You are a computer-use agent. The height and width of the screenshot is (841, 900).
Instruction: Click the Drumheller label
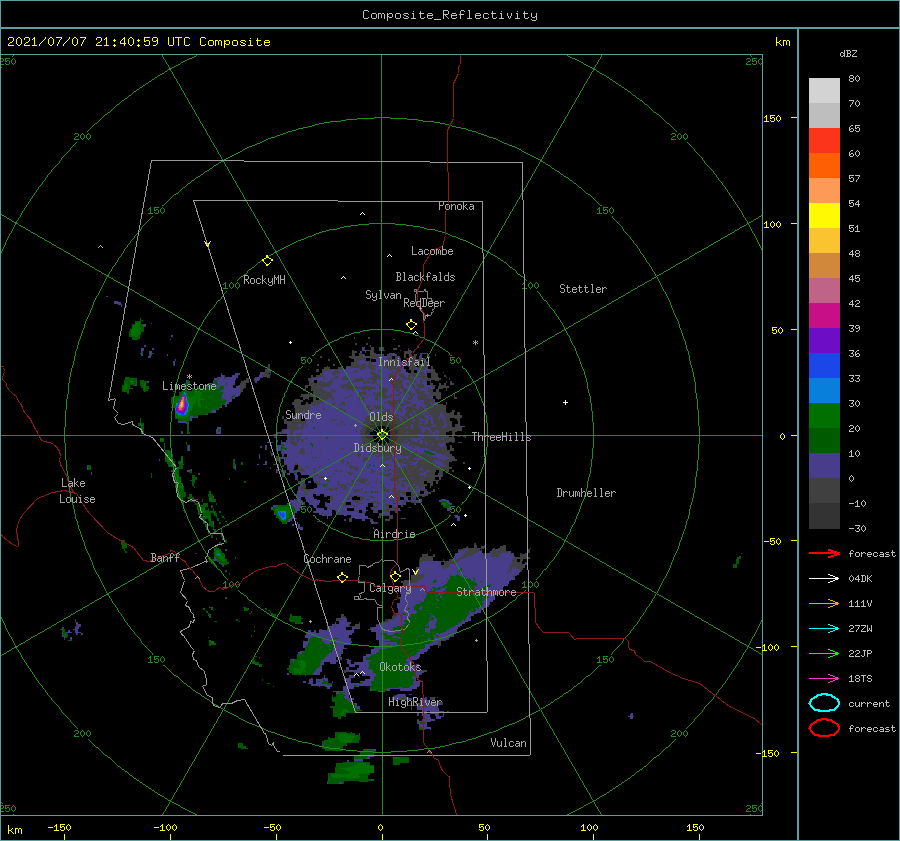point(586,493)
